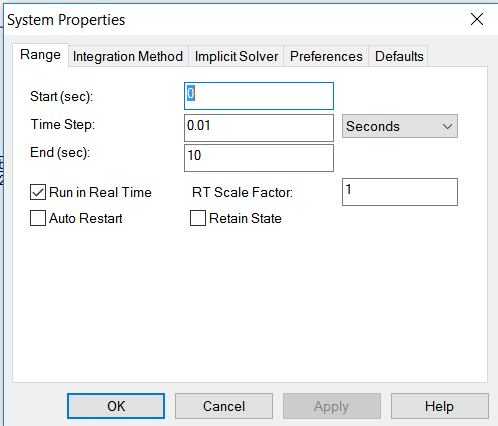
Task: Click the Apply button
Action: point(332,406)
